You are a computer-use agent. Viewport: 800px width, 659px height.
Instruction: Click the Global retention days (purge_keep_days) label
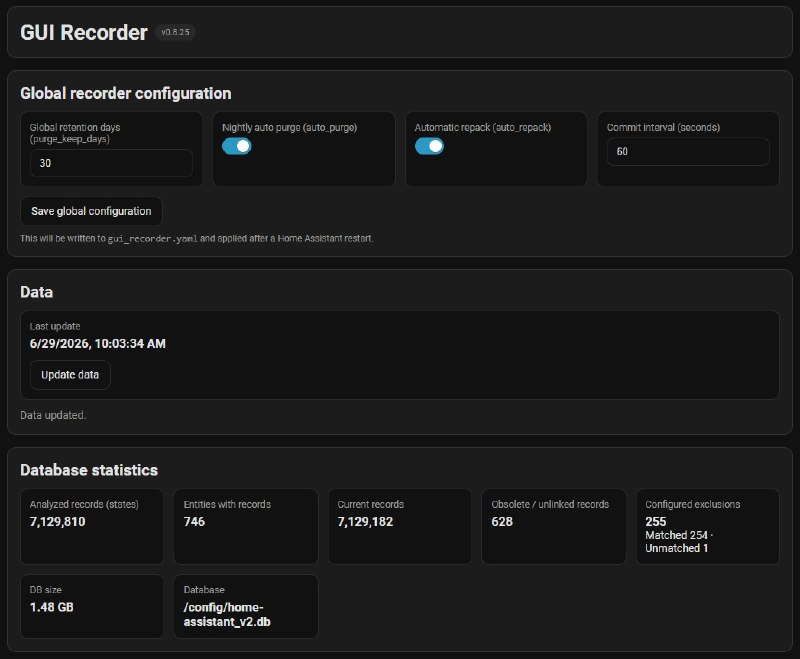coord(75,133)
